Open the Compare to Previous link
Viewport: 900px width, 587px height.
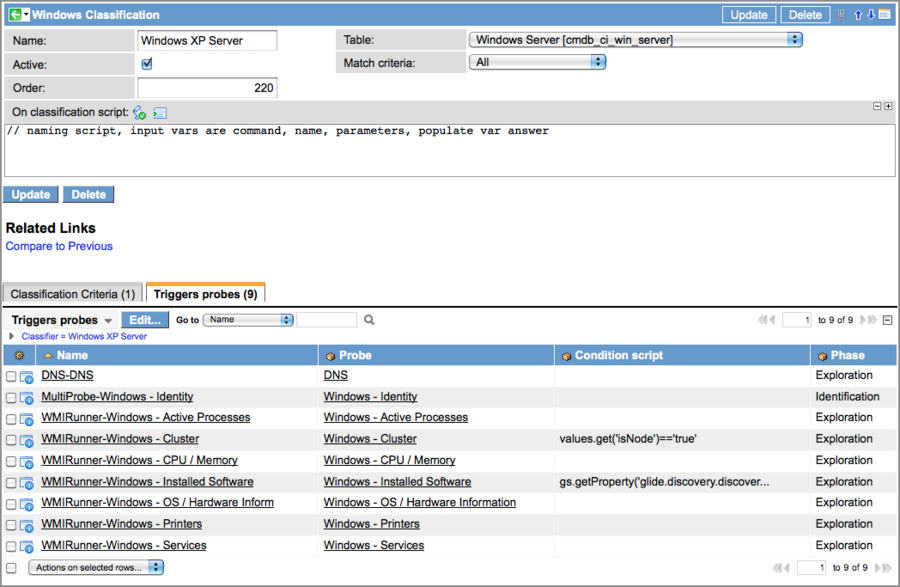click(x=59, y=246)
